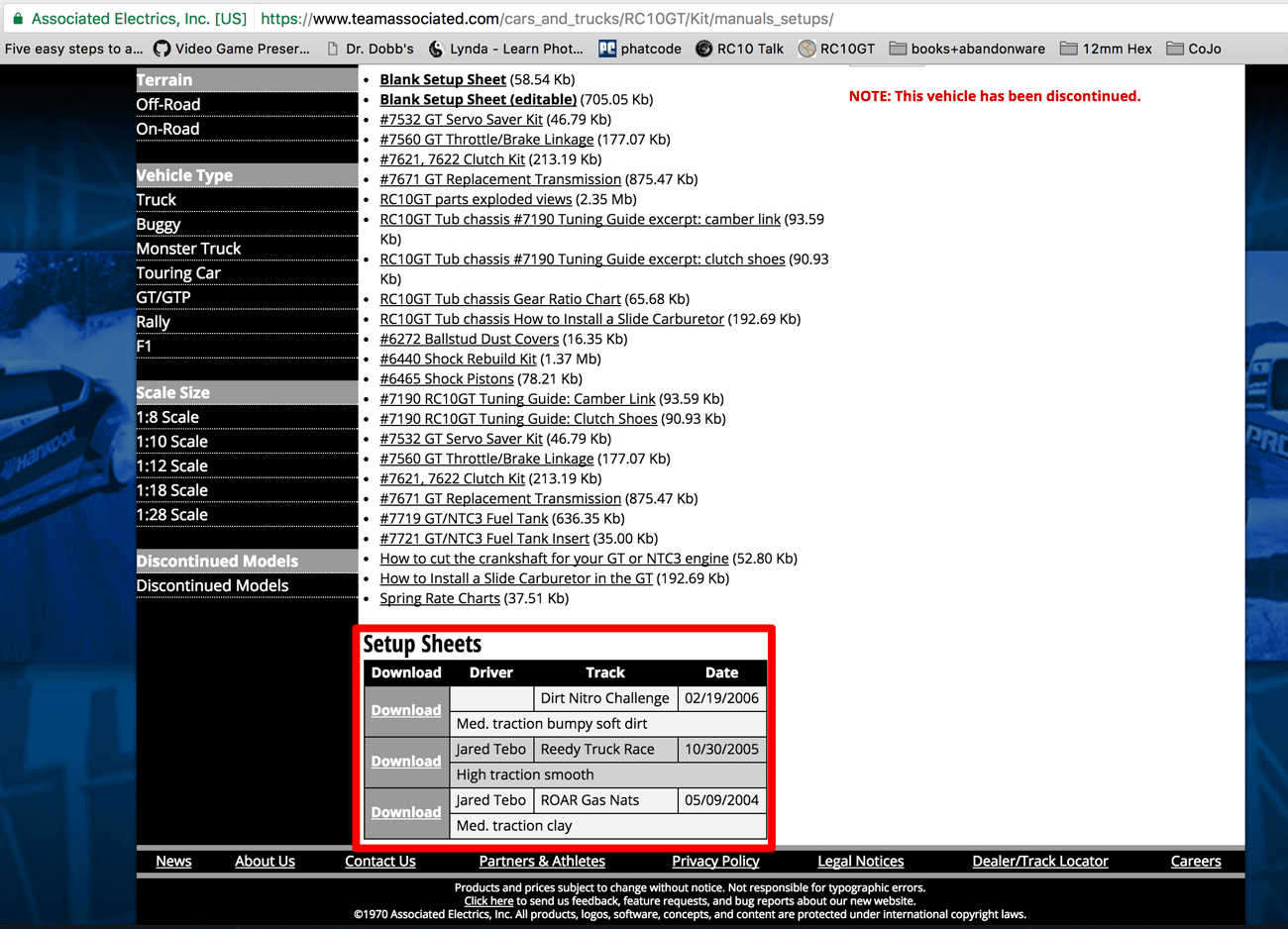Choose the Rally vehicle type

154,321
